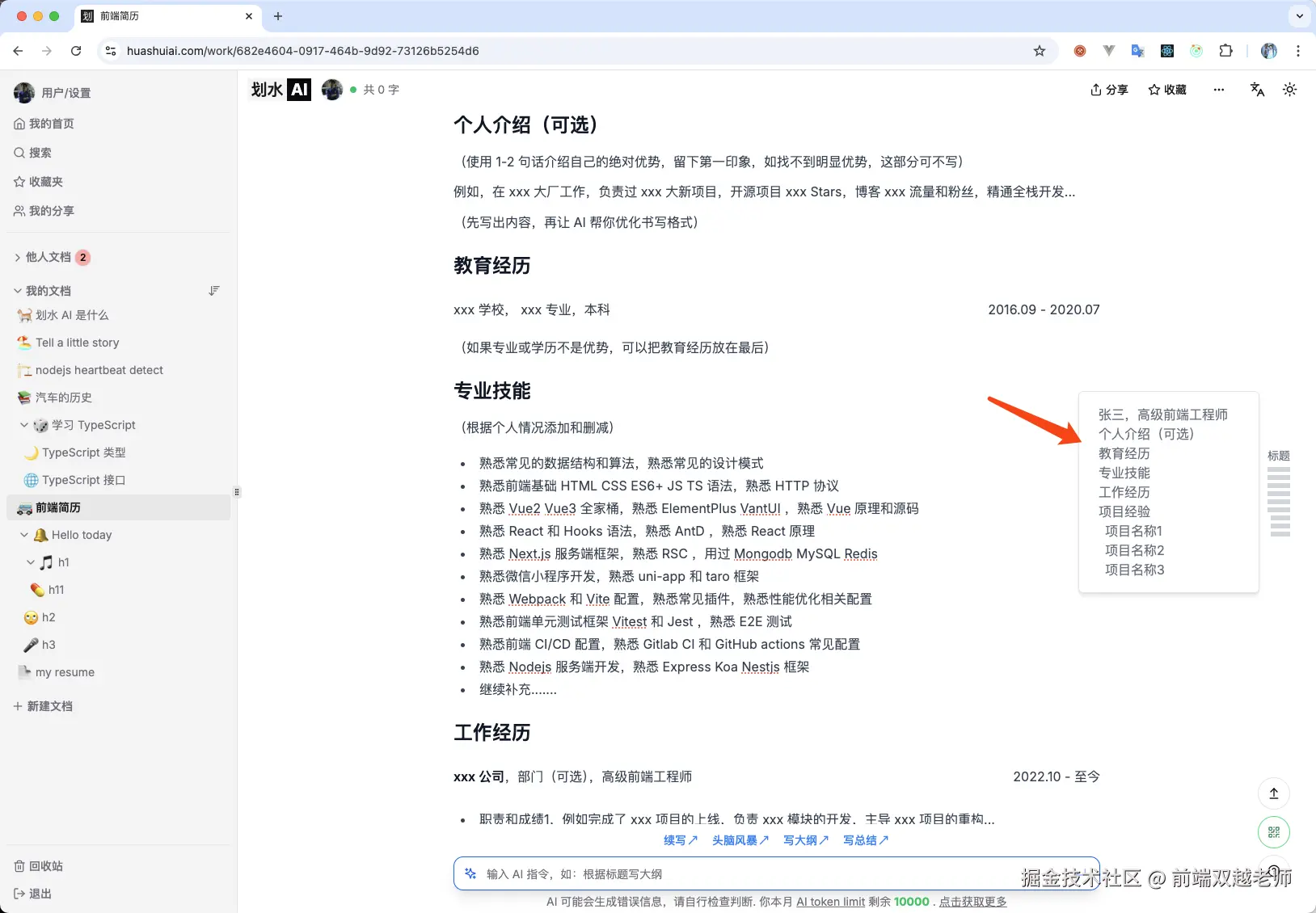The image size is (1316, 913).
Task: Open 我的分享 in the sidebar
Action: pyautogui.click(x=44, y=211)
